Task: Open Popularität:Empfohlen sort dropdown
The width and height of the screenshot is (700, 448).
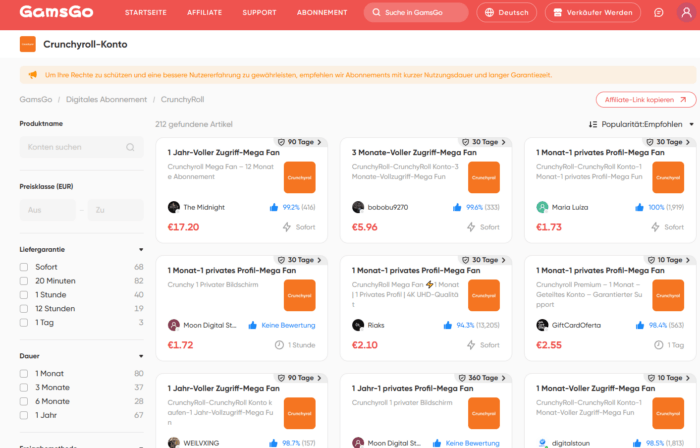Action: coord(641,124)
